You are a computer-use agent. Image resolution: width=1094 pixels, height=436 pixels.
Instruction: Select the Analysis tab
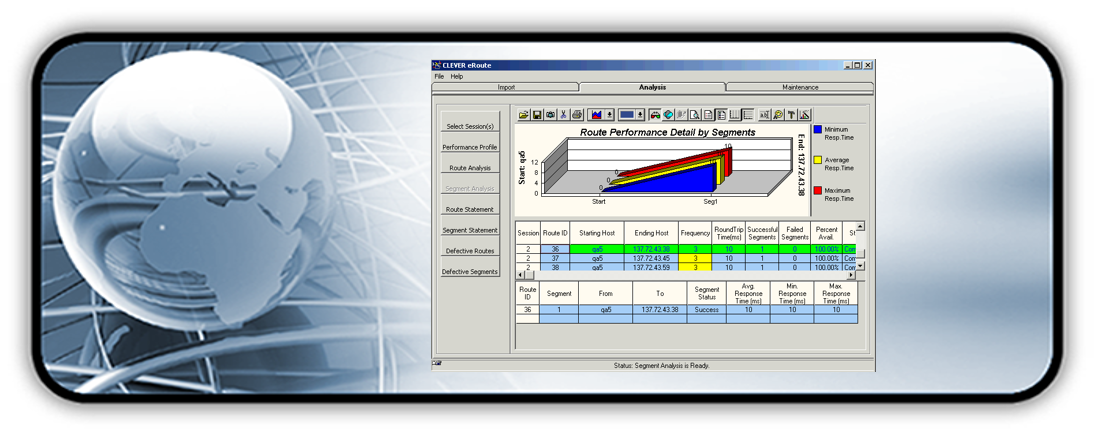(x=652, y=87)
